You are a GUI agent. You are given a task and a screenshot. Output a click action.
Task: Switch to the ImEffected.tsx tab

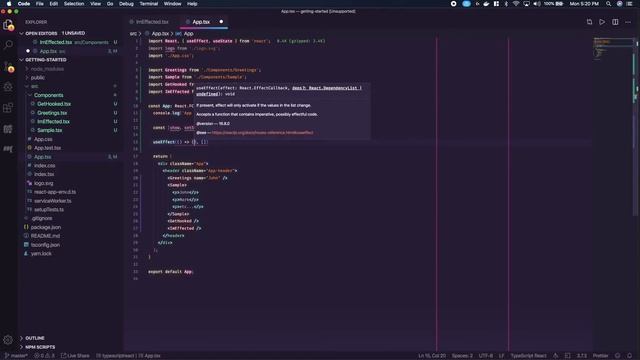coord(151,22)
